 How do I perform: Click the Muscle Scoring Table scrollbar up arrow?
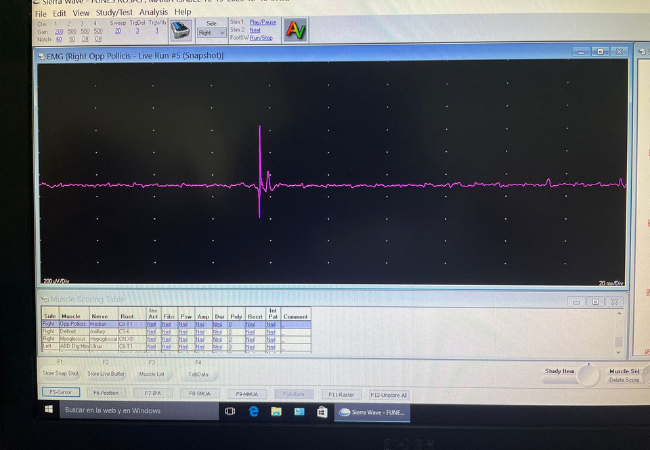(x=618, y=314)
